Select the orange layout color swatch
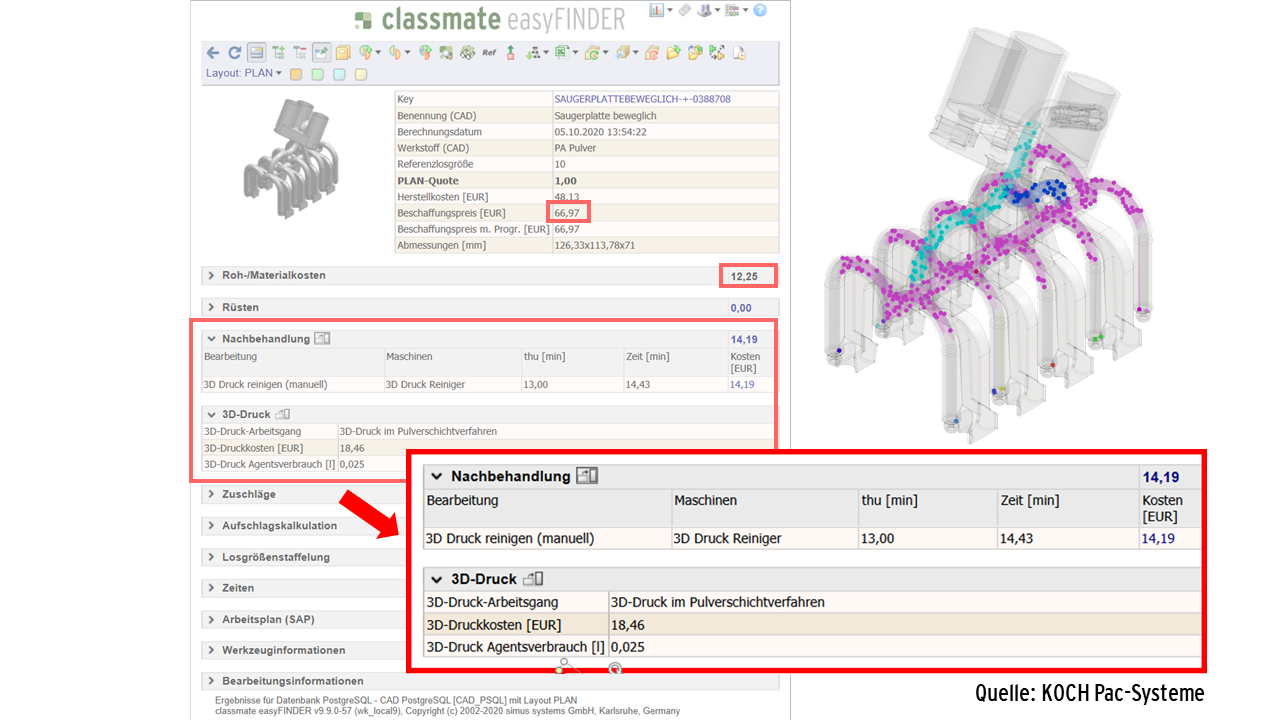This screenshot has width=1280, height=720. (296, 74)
